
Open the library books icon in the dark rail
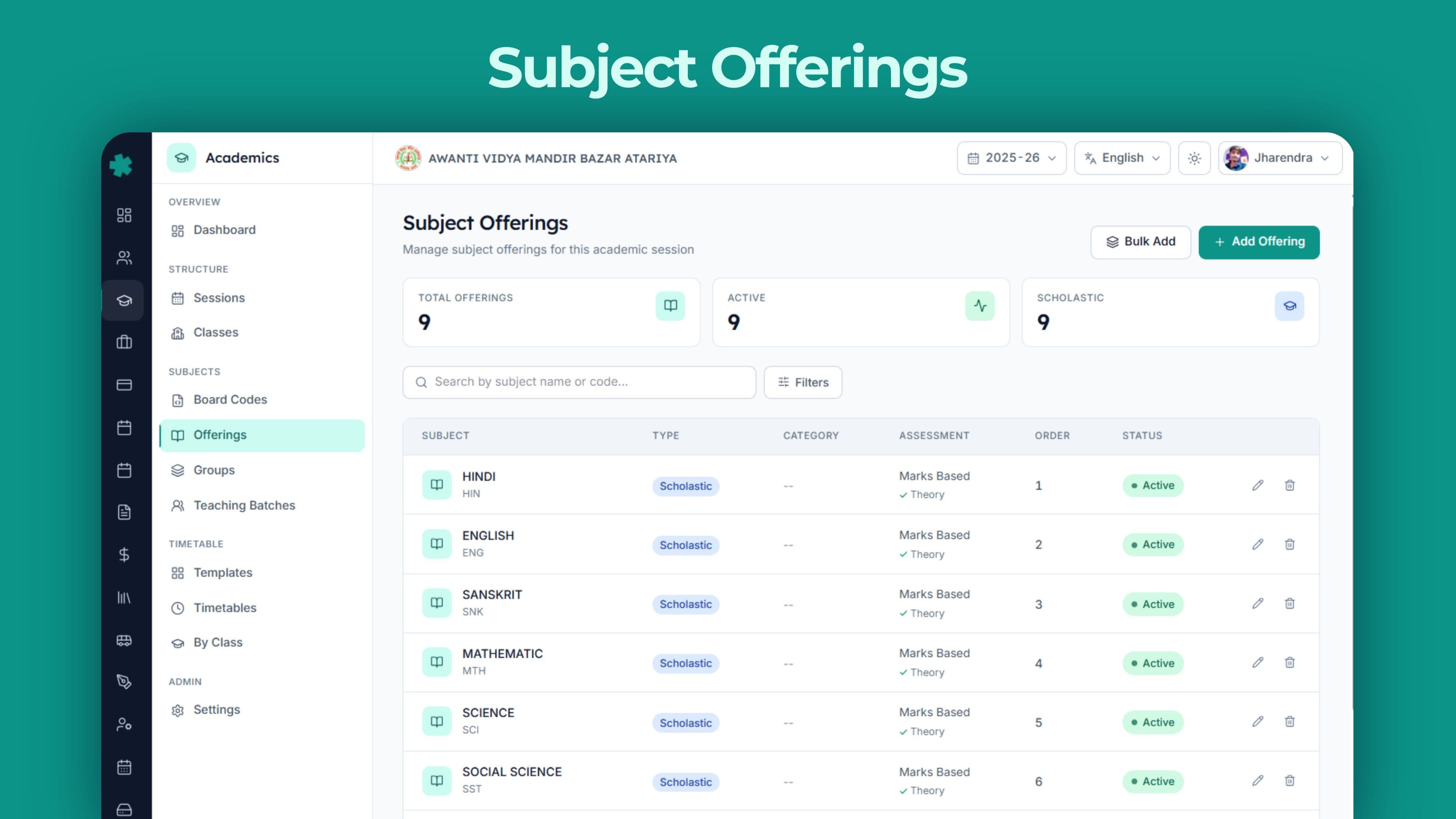coord(124,598)
